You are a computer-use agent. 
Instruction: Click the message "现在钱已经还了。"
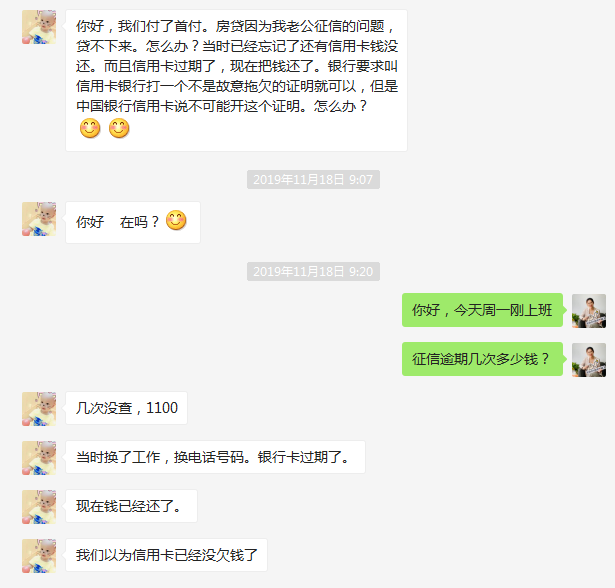(x=131, y=506)
